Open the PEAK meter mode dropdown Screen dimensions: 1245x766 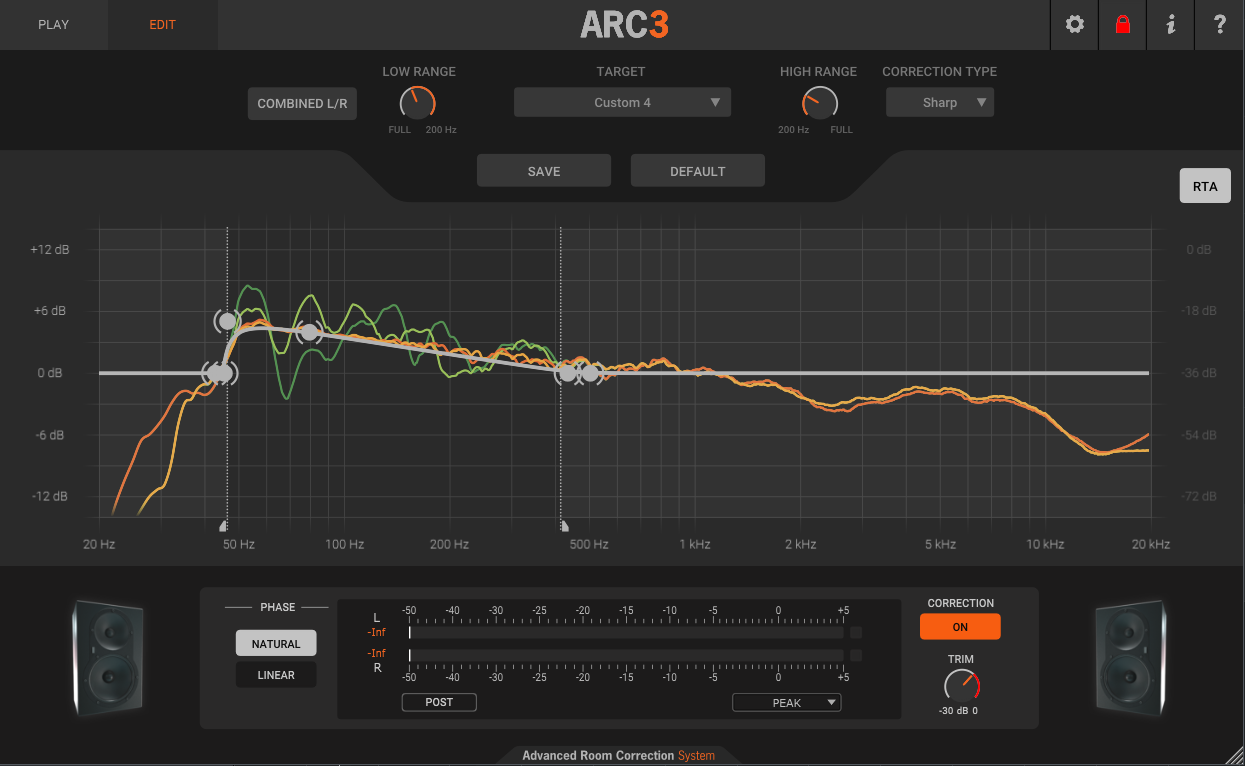tap(787, 703)
